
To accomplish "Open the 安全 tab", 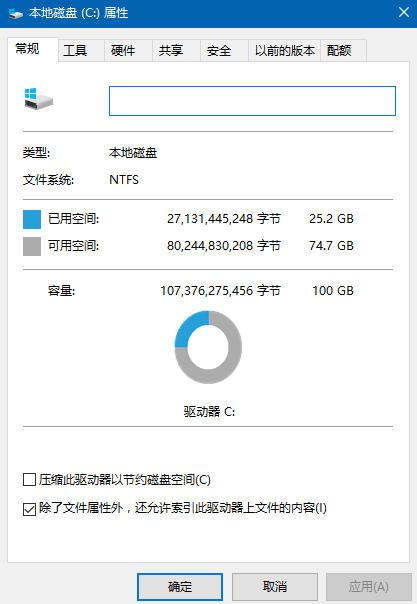I will pyautogui.click(x=224, y=50).
